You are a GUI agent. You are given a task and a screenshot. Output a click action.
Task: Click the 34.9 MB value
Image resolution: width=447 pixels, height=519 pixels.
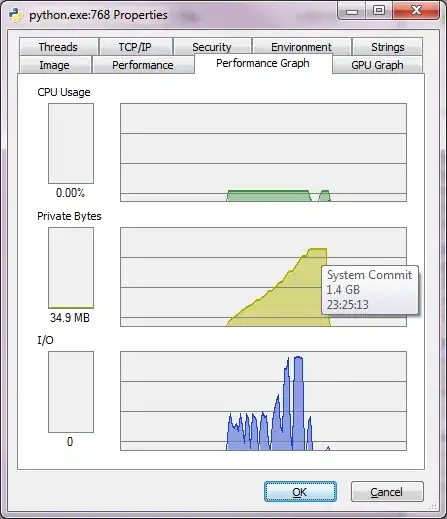70,317
